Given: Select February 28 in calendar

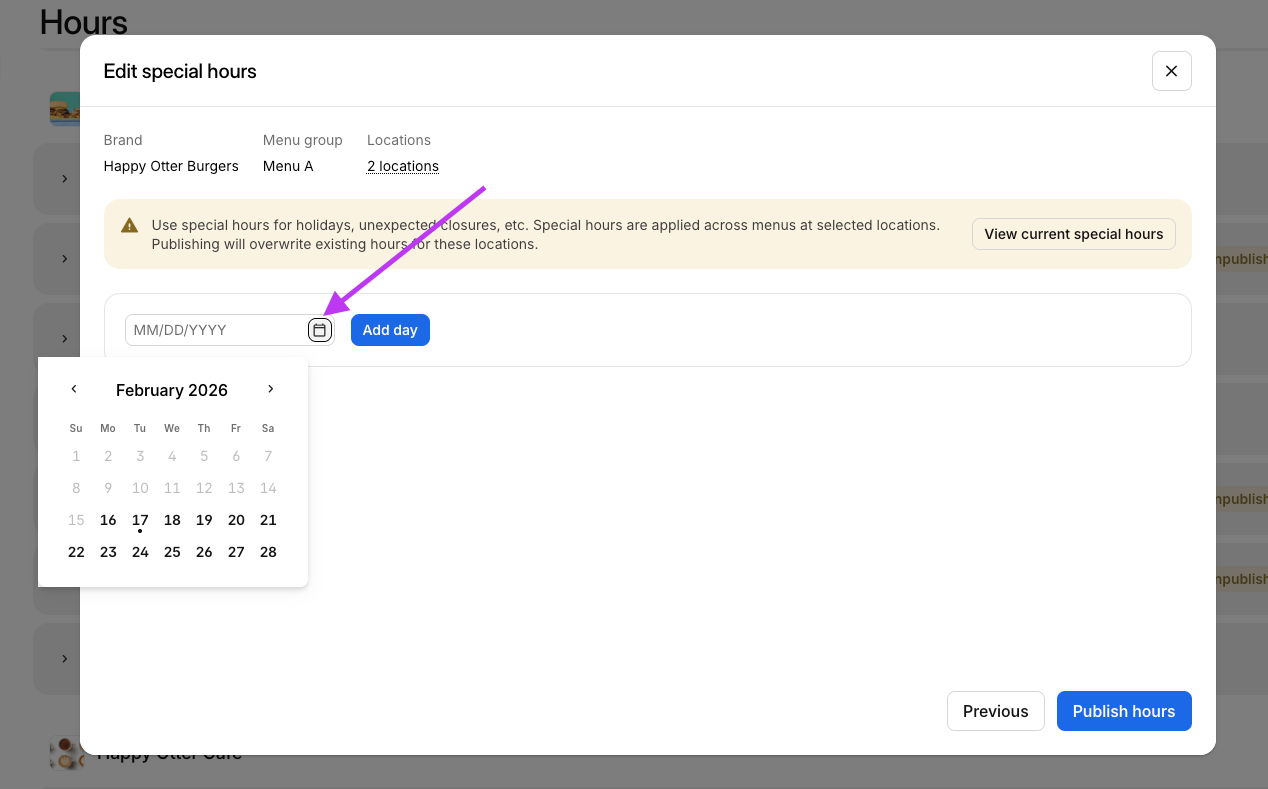Looking at the screenshot, I should (268, 552).
